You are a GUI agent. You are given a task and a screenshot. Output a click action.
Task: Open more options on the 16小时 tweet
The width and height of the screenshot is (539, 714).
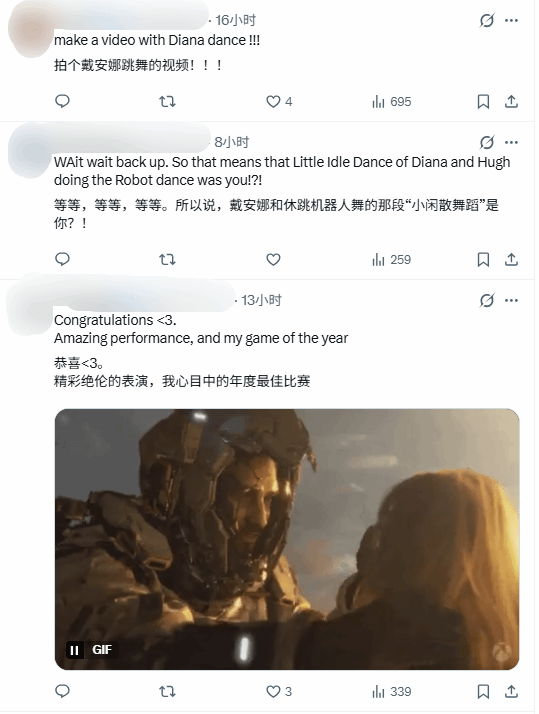[x=511, y=20]
